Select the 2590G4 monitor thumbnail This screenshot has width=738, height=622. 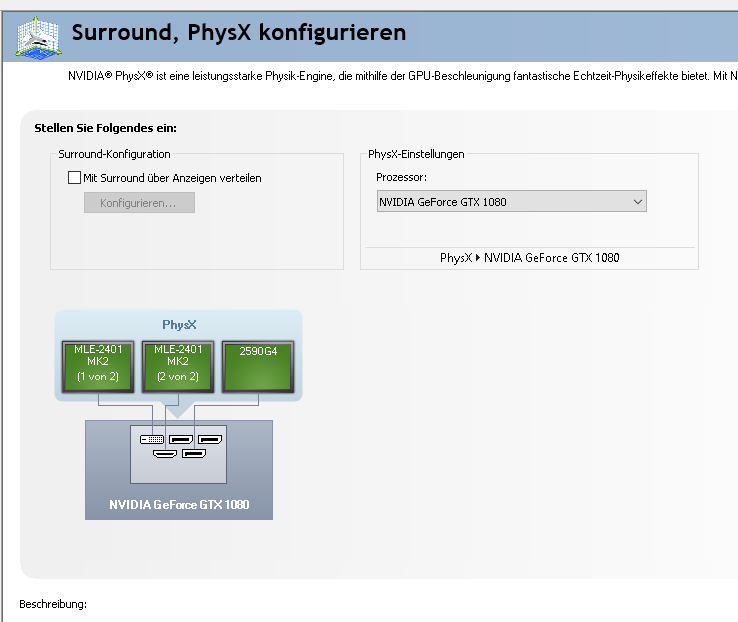tap(258, 367)
